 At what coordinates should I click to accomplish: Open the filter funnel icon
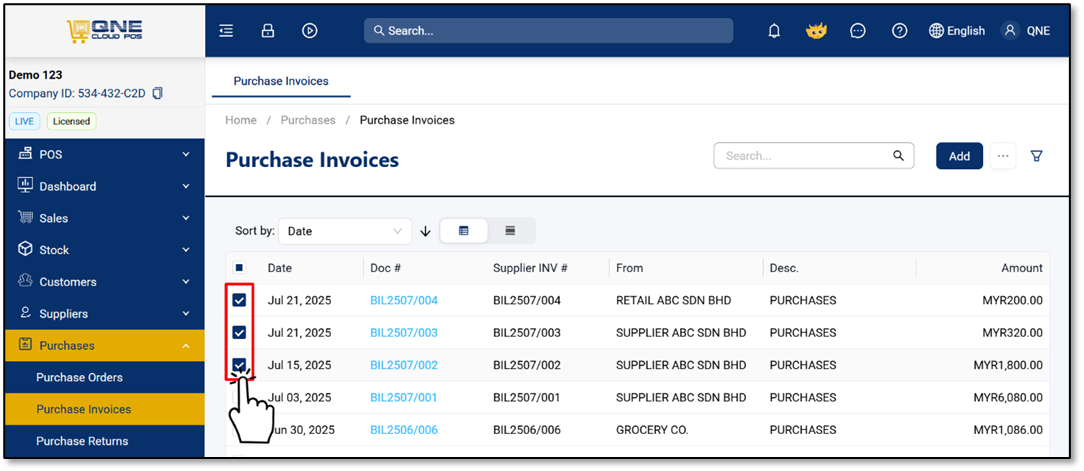pyautogui.click(x=1036, y=156)
